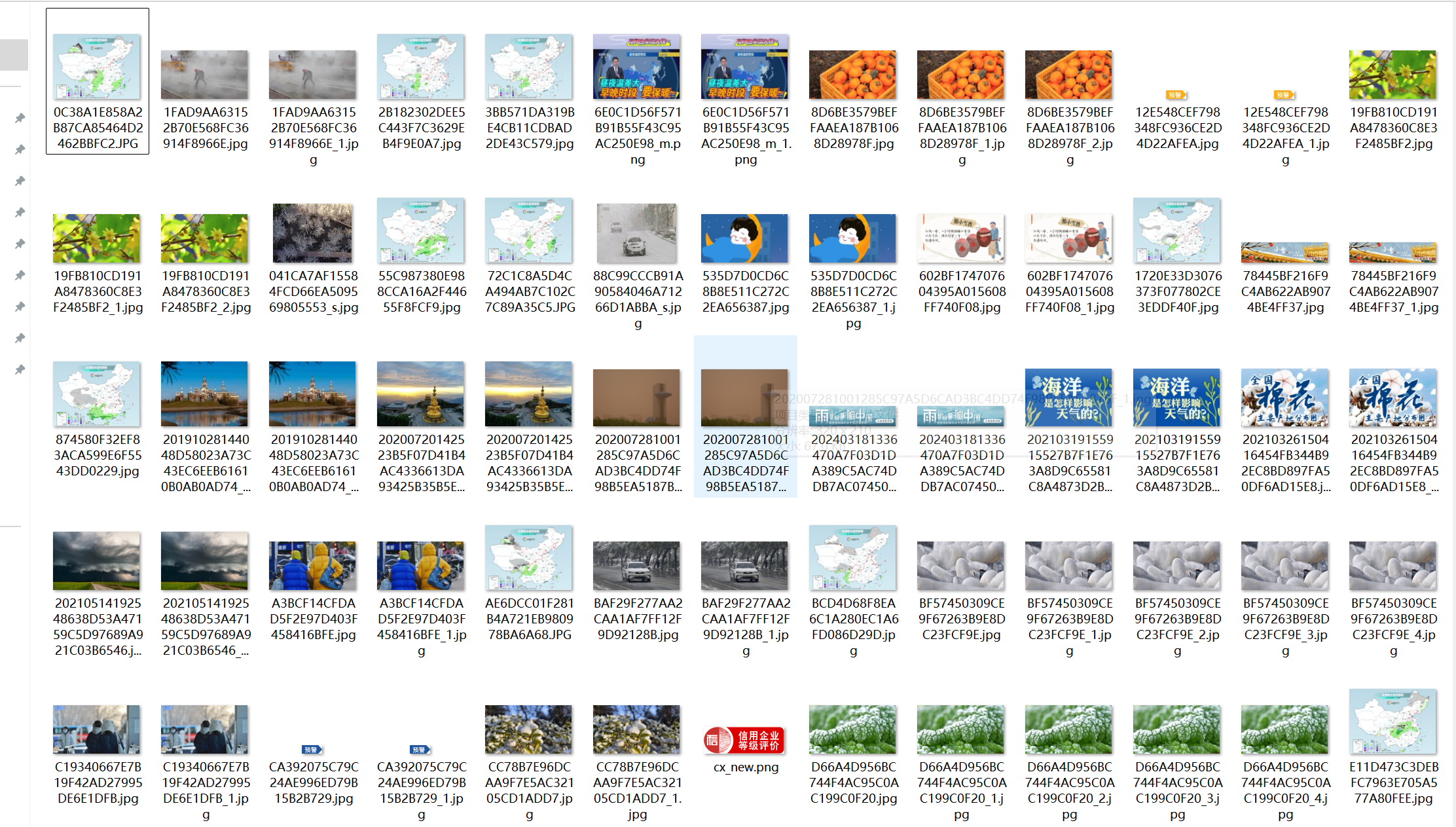Click the selected 0C38A1E858A2...462BBFC2.JPG file

point(97,67)
